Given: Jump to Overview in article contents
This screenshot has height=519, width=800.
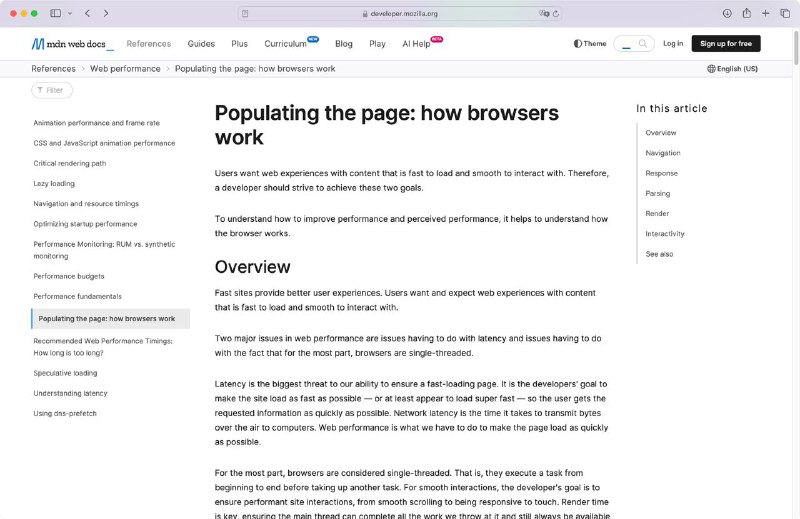Looking at the screenshot, I should coord(661,133).
